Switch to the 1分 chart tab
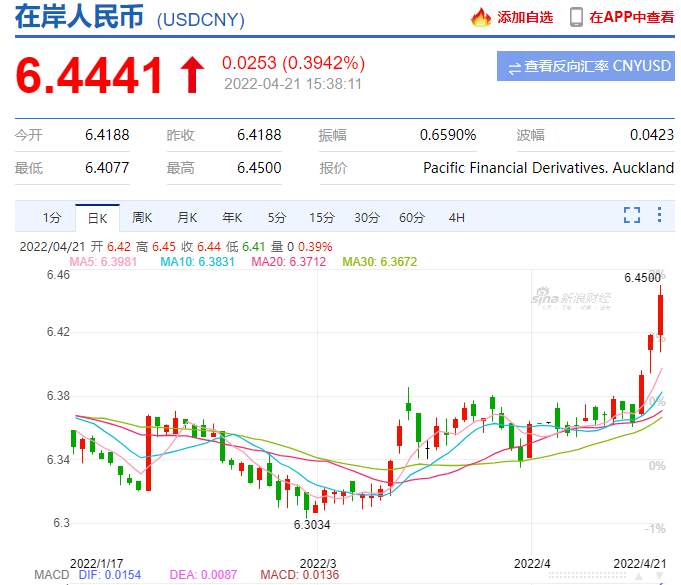The height and width of the screenshot is (585, 681). (52, 218)
